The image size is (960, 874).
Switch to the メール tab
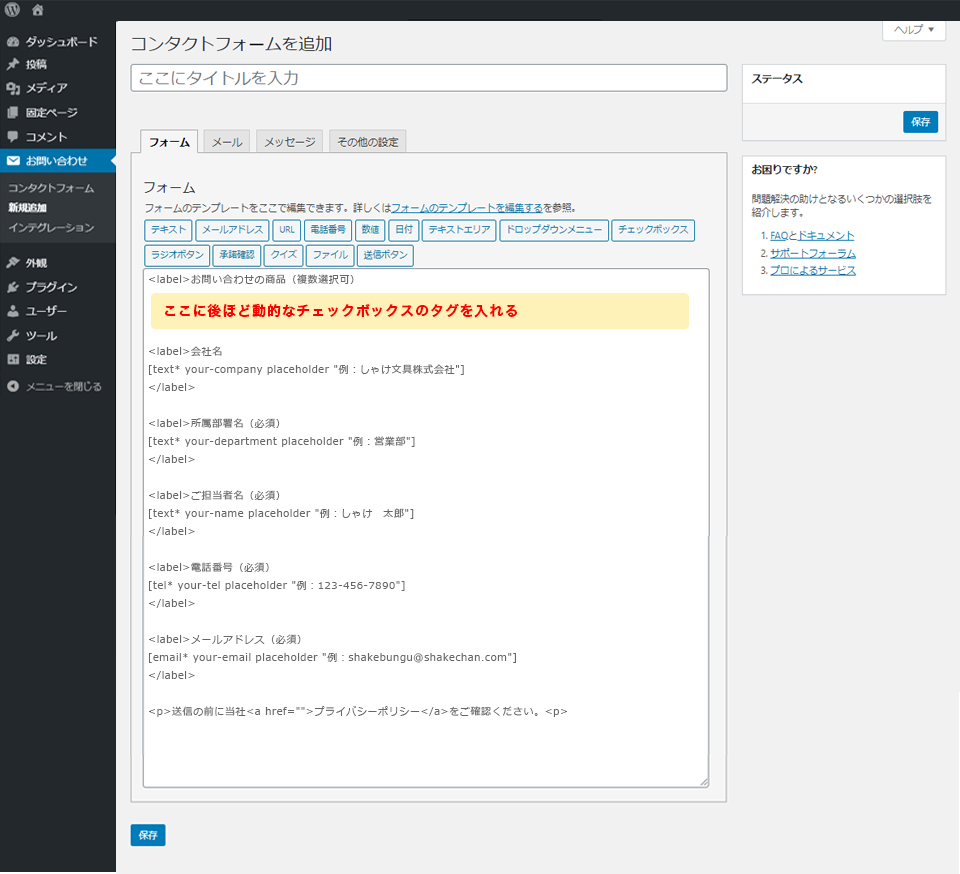(227, 142)
